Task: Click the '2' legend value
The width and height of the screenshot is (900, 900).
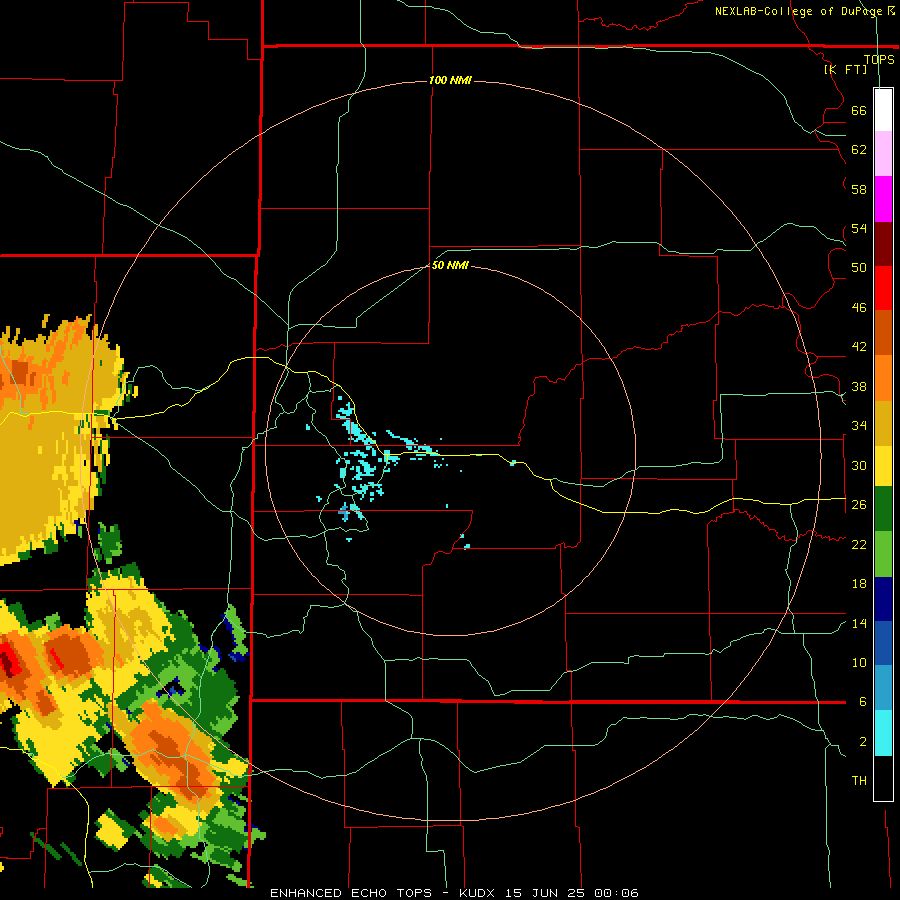Action: pyautogui.click(x=863, y=742)
